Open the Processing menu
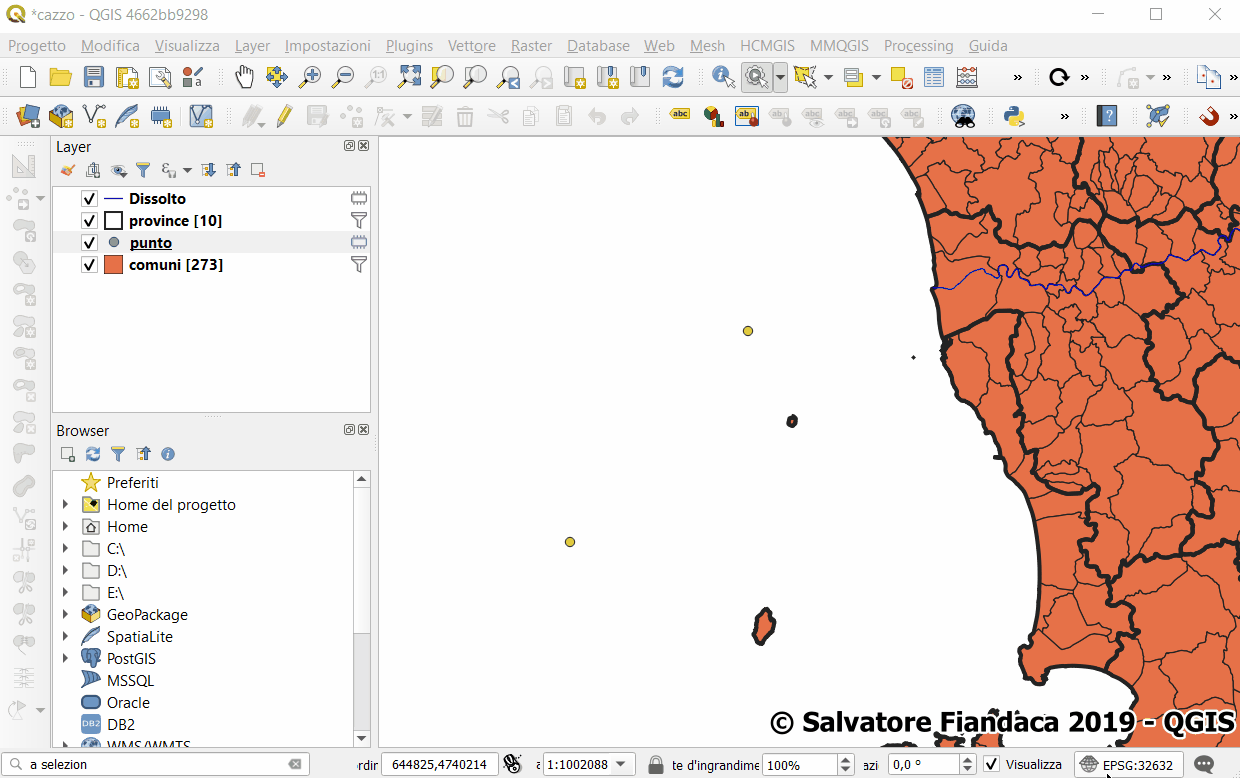 918,46
